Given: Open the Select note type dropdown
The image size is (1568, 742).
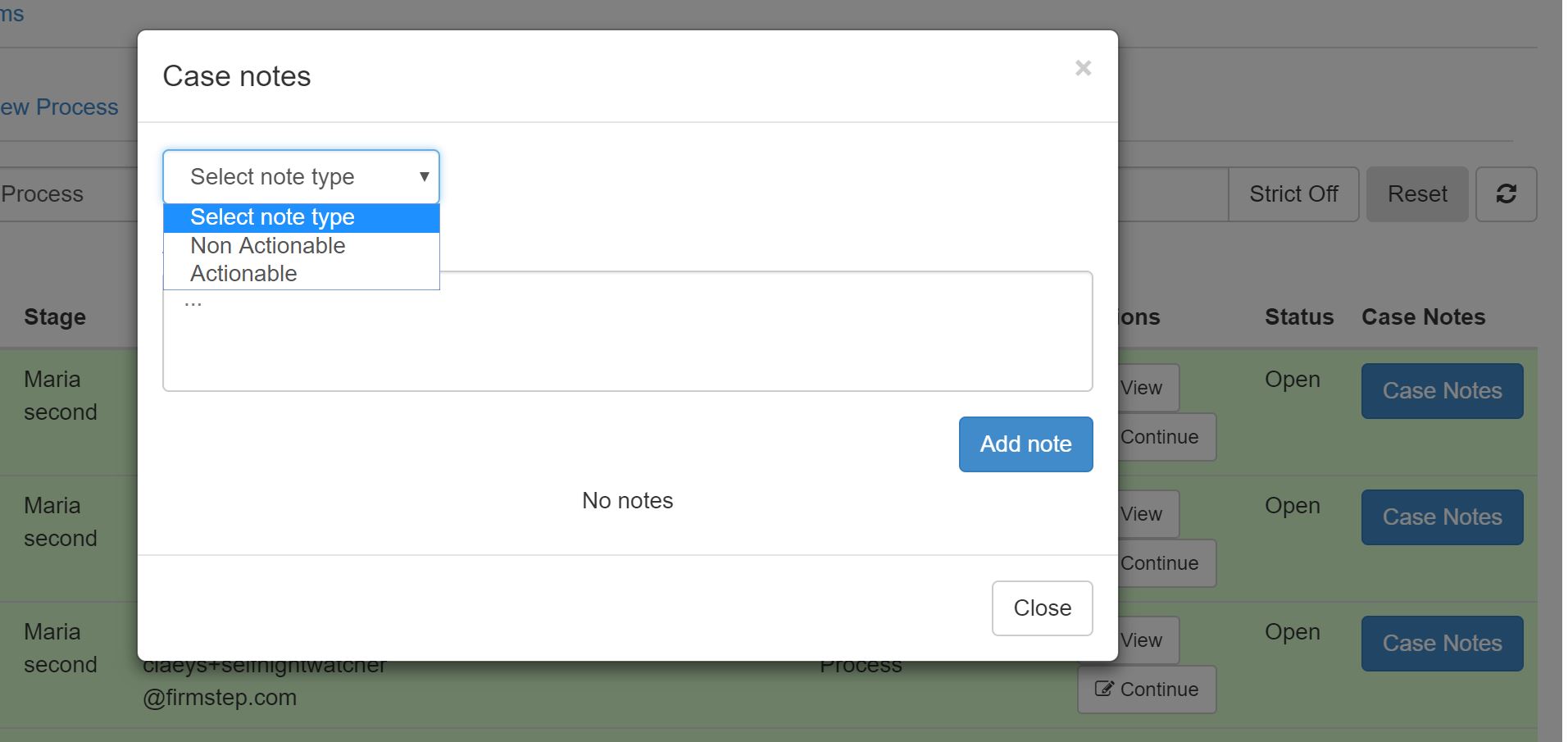Looking at the screenshot, I should pyautogui.click(x=301, y=177).
